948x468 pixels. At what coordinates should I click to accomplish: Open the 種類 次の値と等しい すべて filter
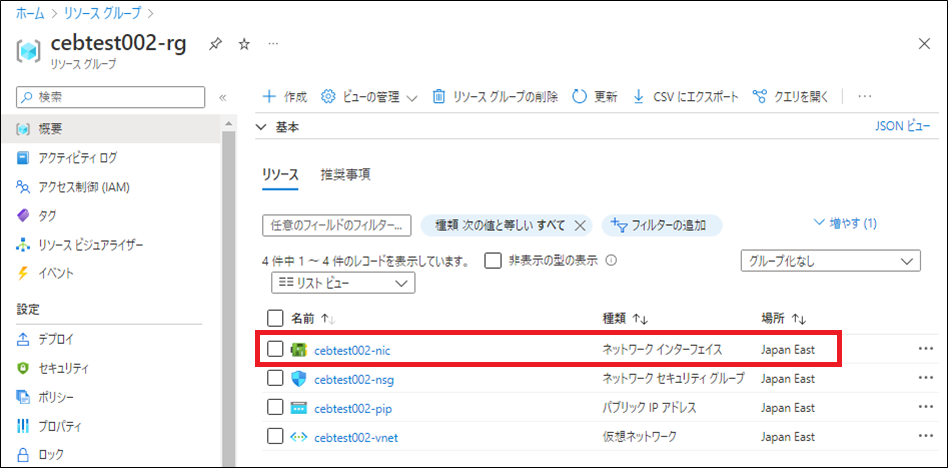(499, 225)
